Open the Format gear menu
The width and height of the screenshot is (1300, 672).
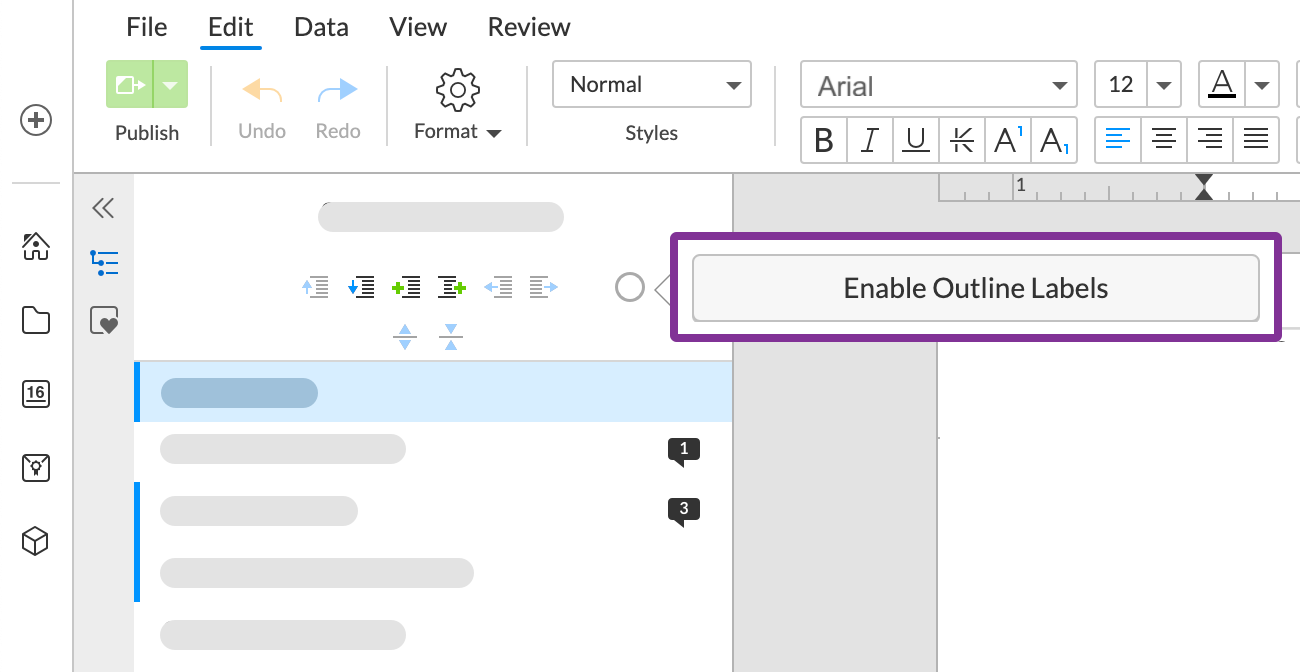coord(457,92)
